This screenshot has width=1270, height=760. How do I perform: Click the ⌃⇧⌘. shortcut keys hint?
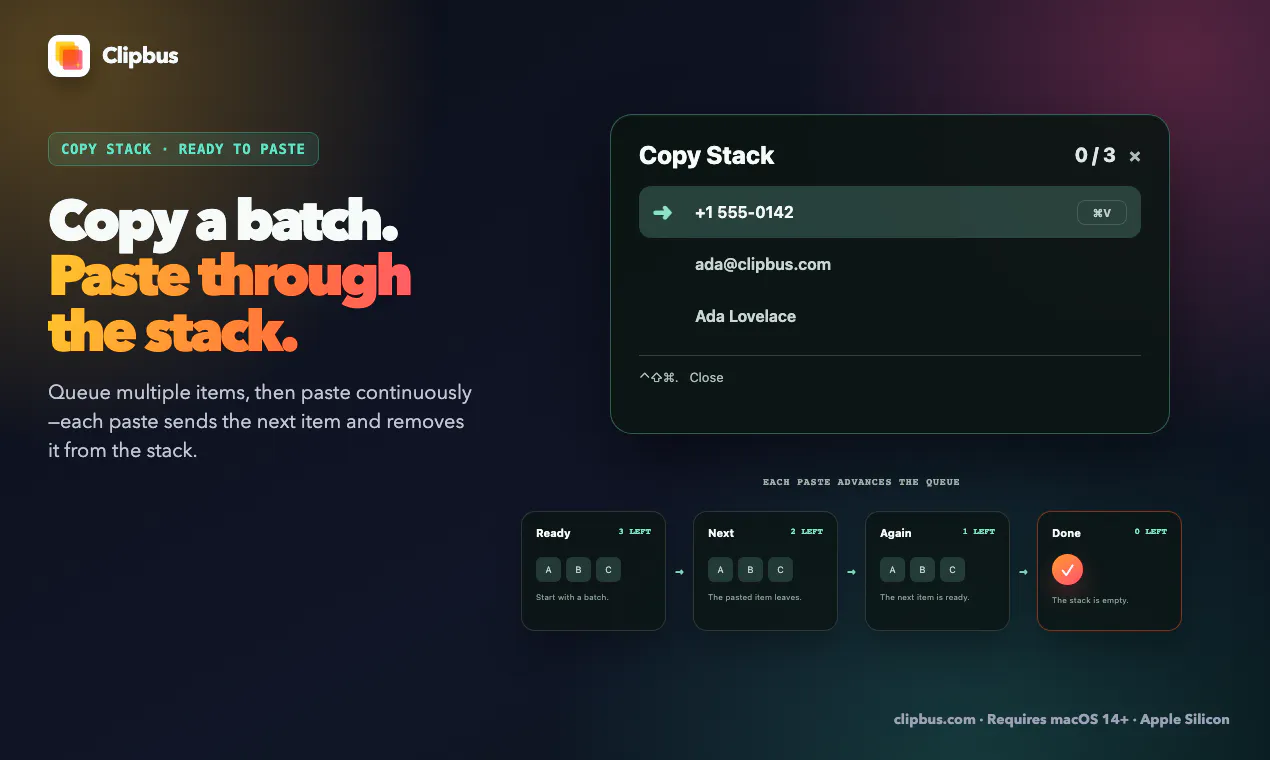tap(658, 377)
